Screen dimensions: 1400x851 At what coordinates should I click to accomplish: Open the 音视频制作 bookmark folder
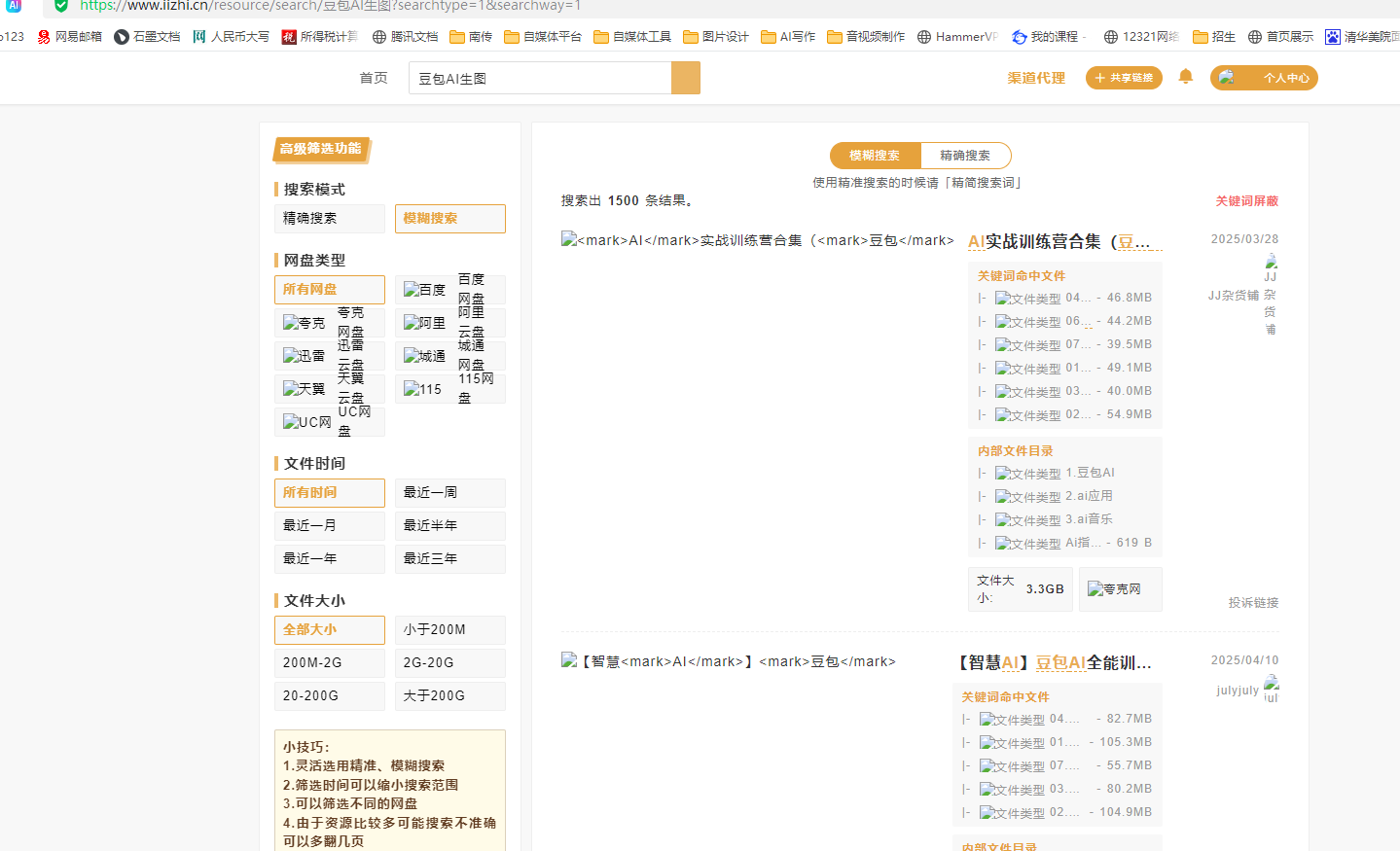[x=866, y=37]
